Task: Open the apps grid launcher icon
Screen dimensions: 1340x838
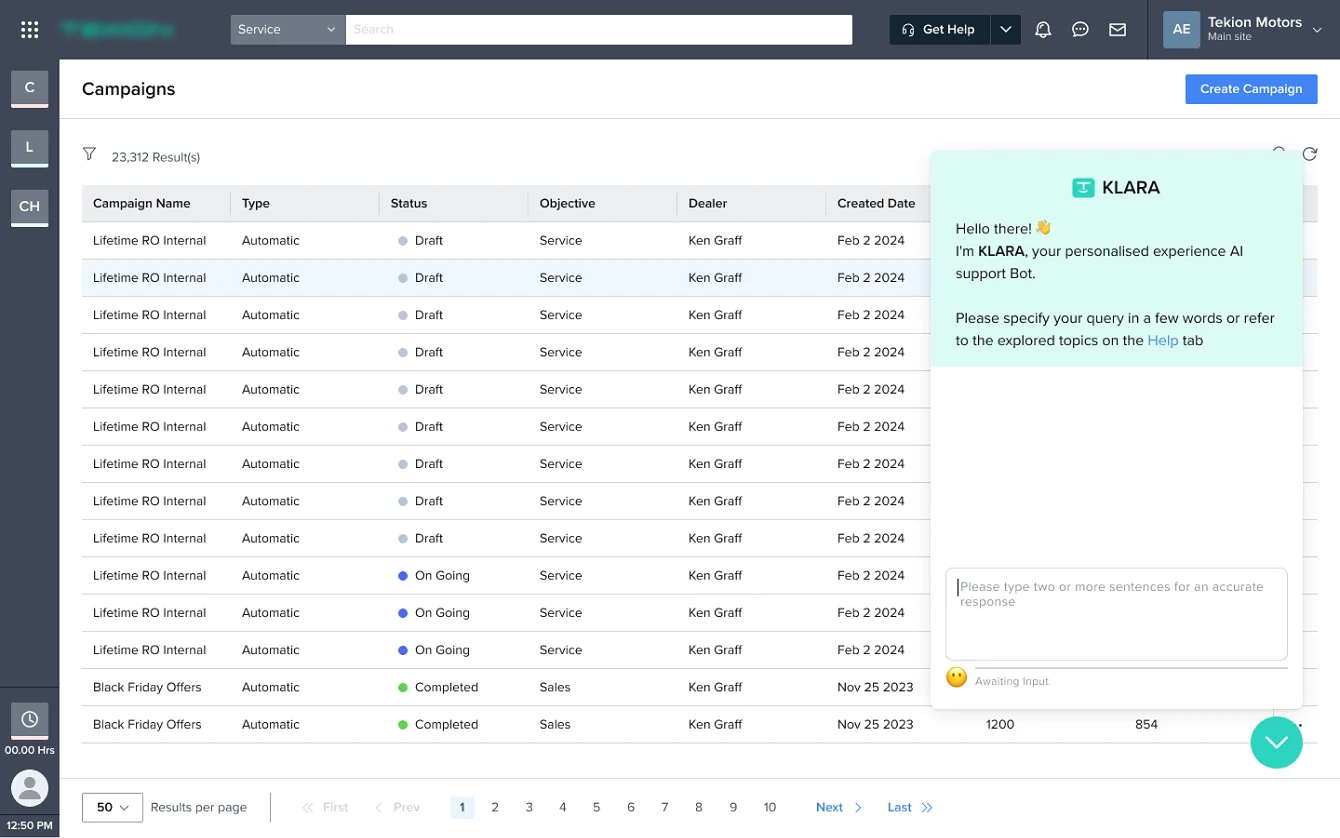Action: (30, 30)
